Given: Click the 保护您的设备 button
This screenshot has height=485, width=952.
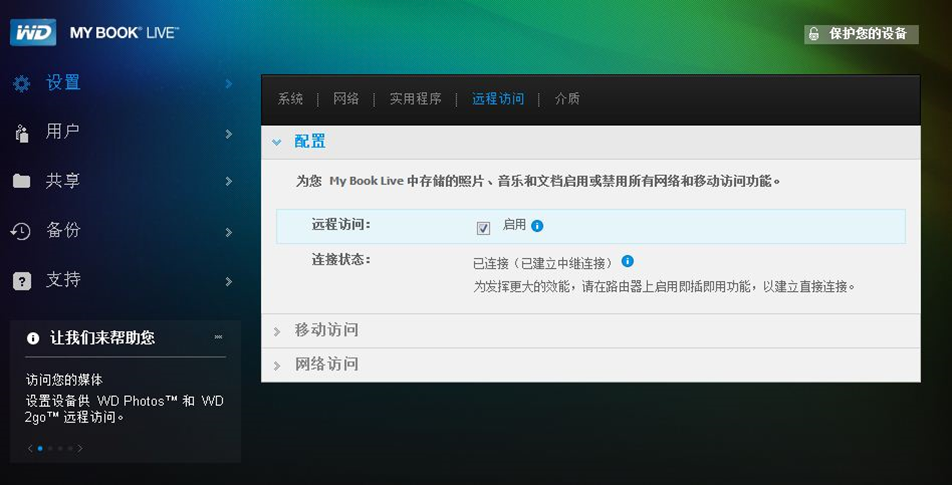Looking at the screenshot, I should [x=861, y=35].
